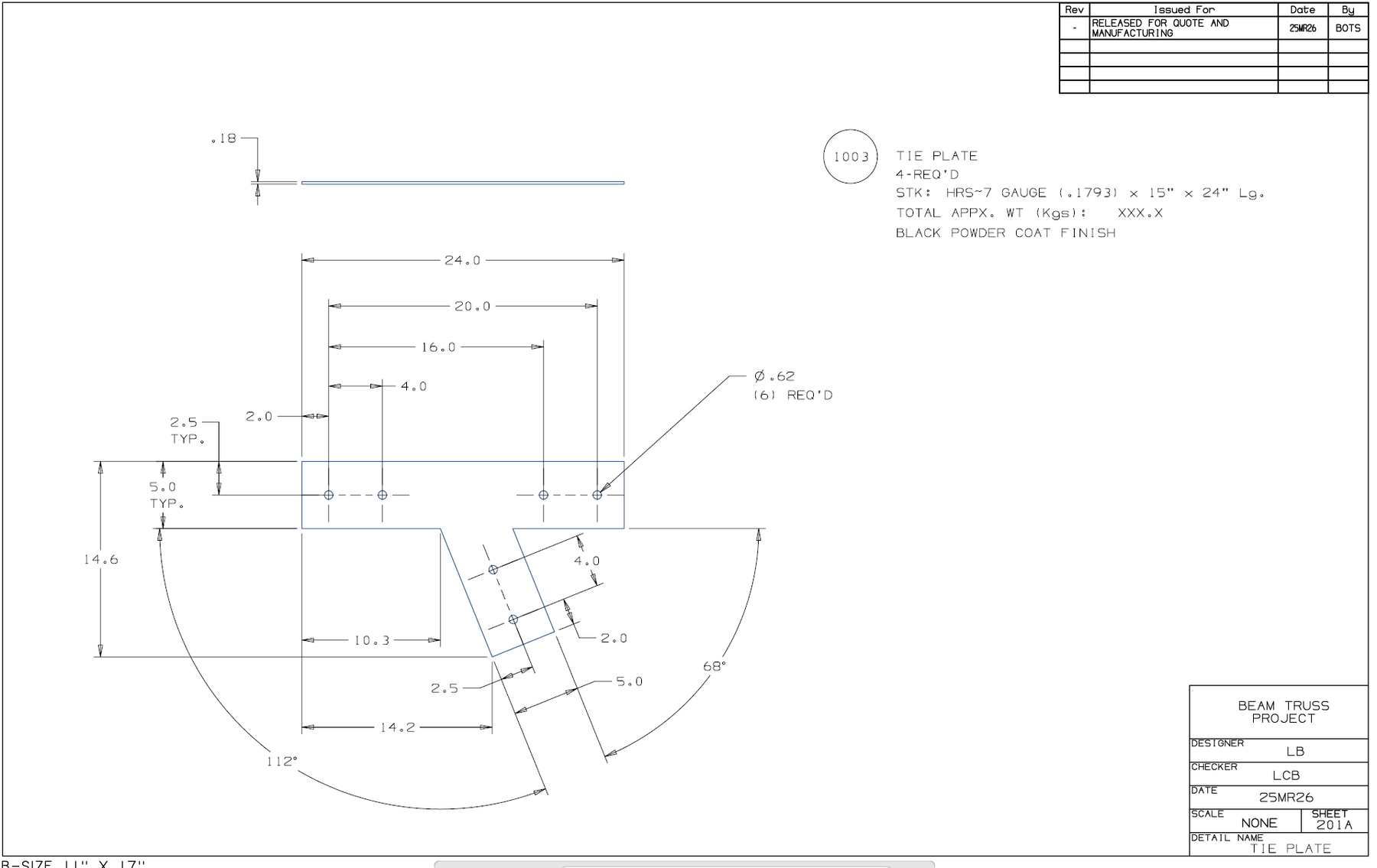The height and width of the screenshot is (868, 1377).
Task: Select the 25MR26 date in the title block
Action: coord(1286,798)
